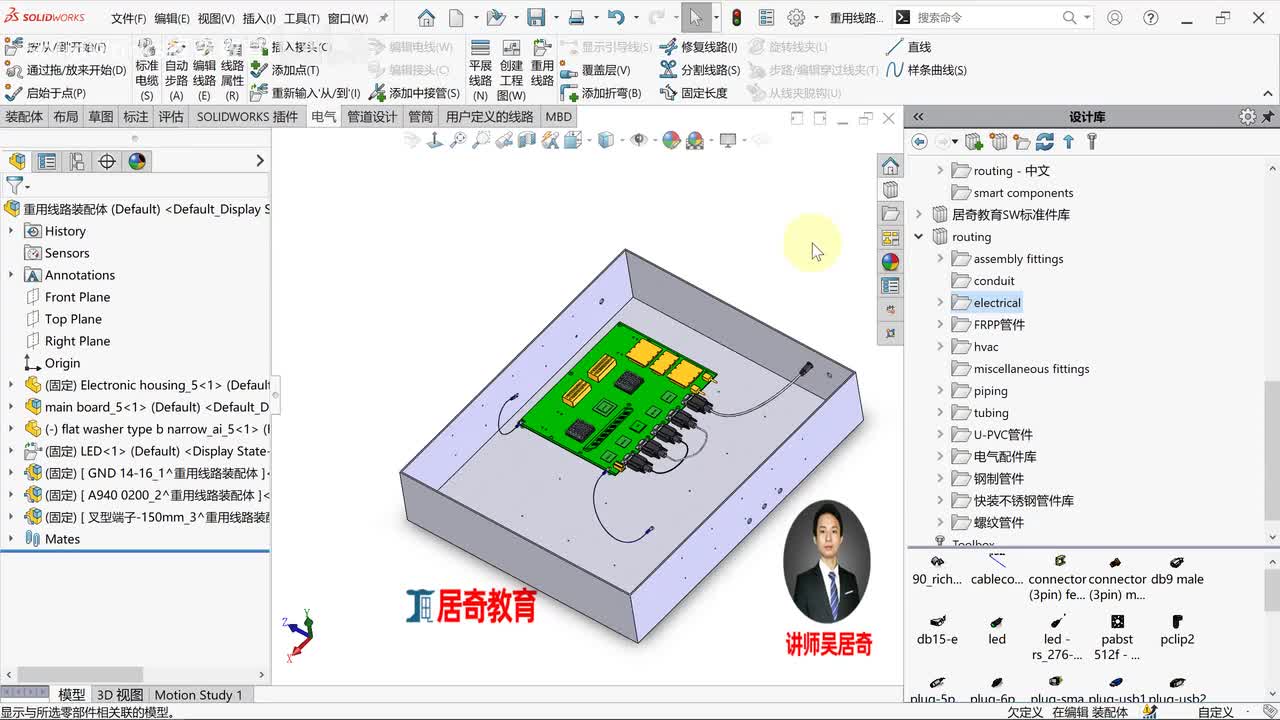Click 添加折弯(B) command

601,93
